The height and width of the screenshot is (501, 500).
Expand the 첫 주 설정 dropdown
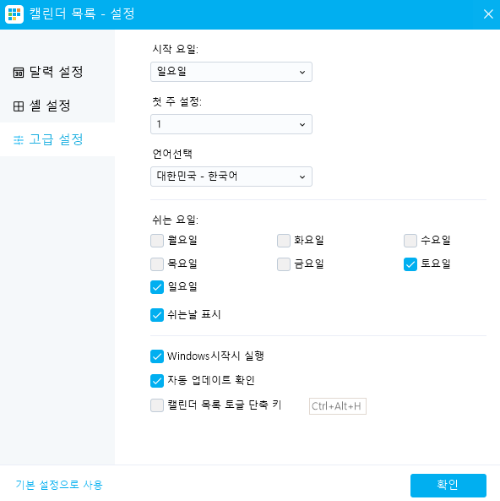[231, 124]
